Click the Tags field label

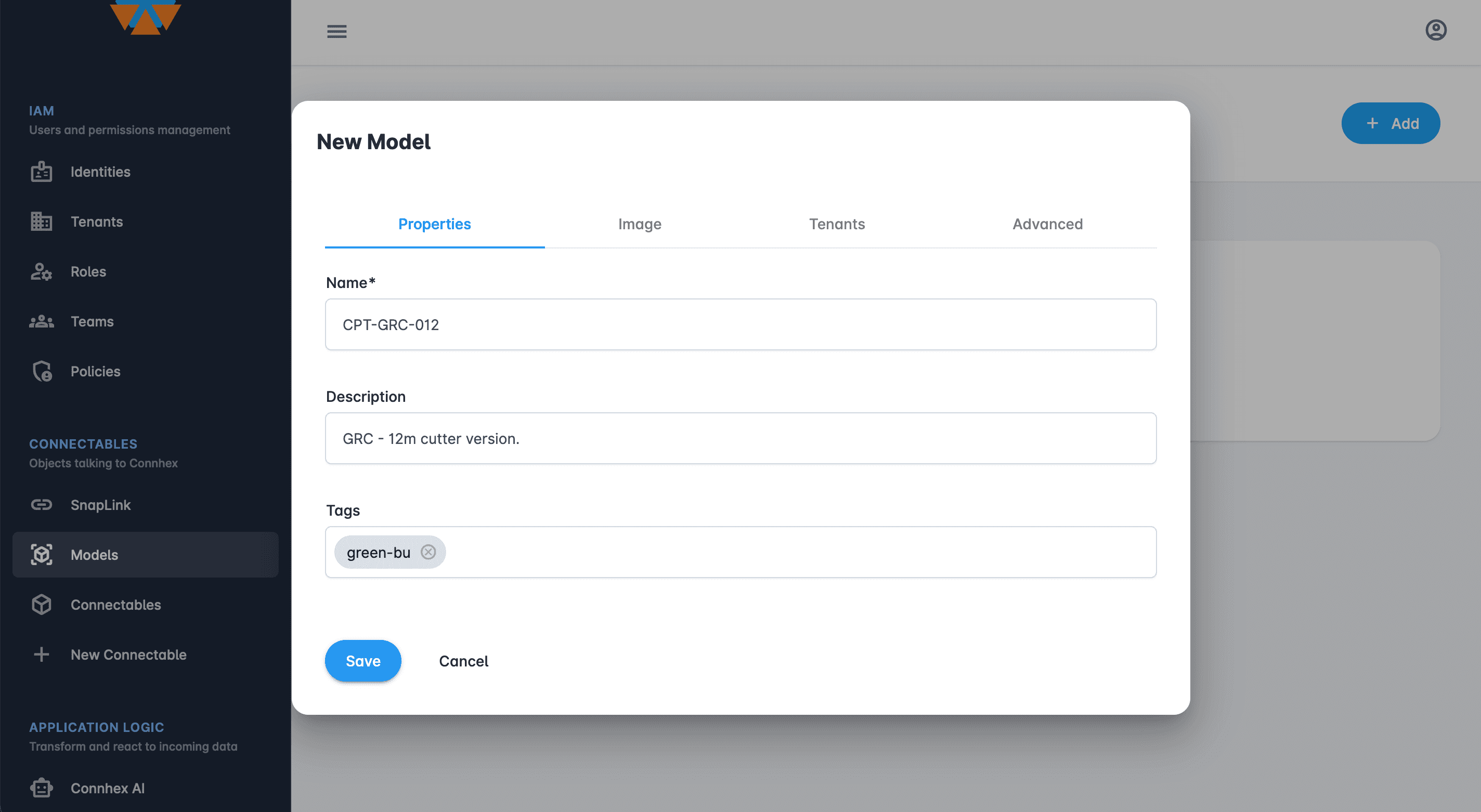[x=343, y=511]
